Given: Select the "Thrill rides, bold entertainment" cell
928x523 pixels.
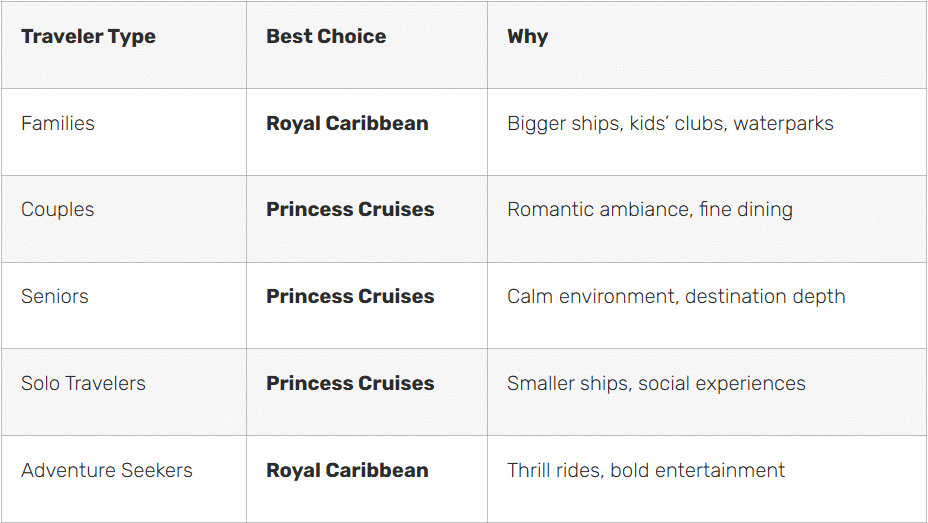Looking at the screenshot, I should [x=646, y=471].
